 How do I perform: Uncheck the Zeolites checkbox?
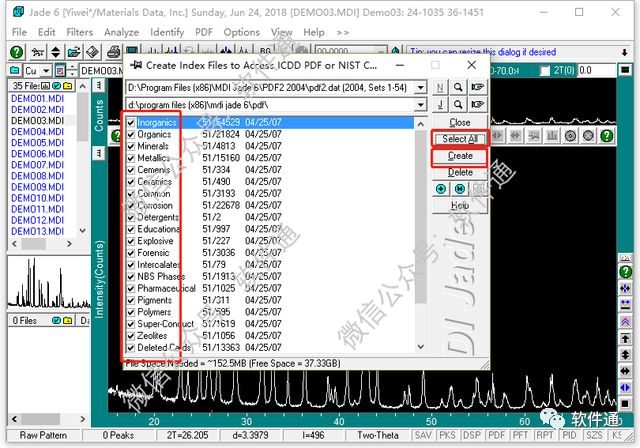131,336
